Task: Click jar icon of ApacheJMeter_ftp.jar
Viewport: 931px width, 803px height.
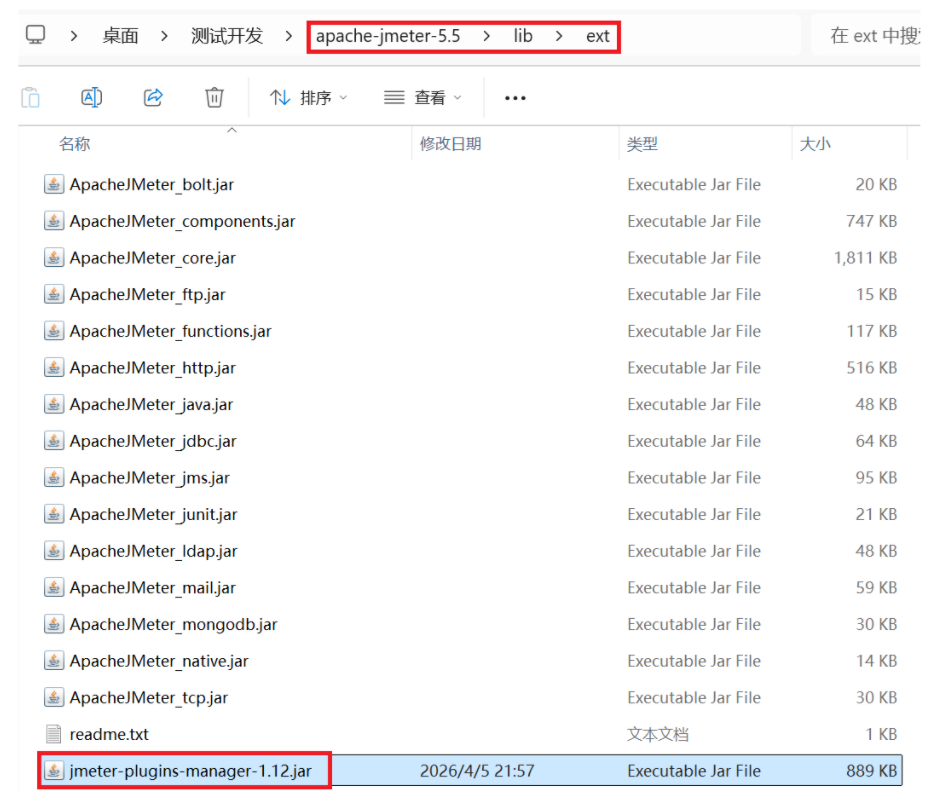Action: 54,295
